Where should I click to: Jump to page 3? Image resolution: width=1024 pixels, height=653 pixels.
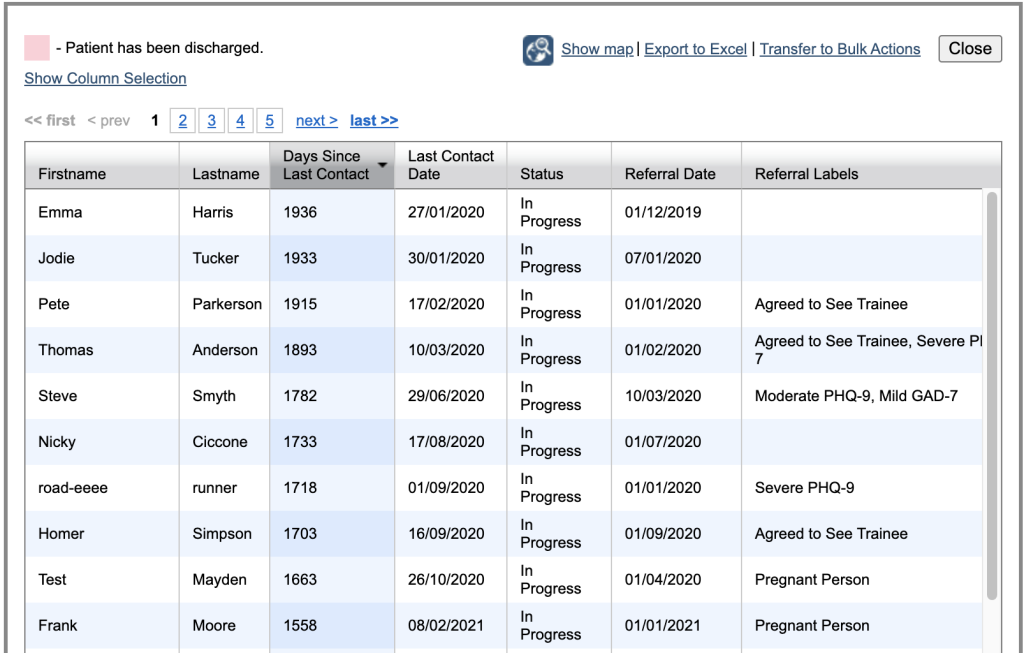click(x=211, y=121)
